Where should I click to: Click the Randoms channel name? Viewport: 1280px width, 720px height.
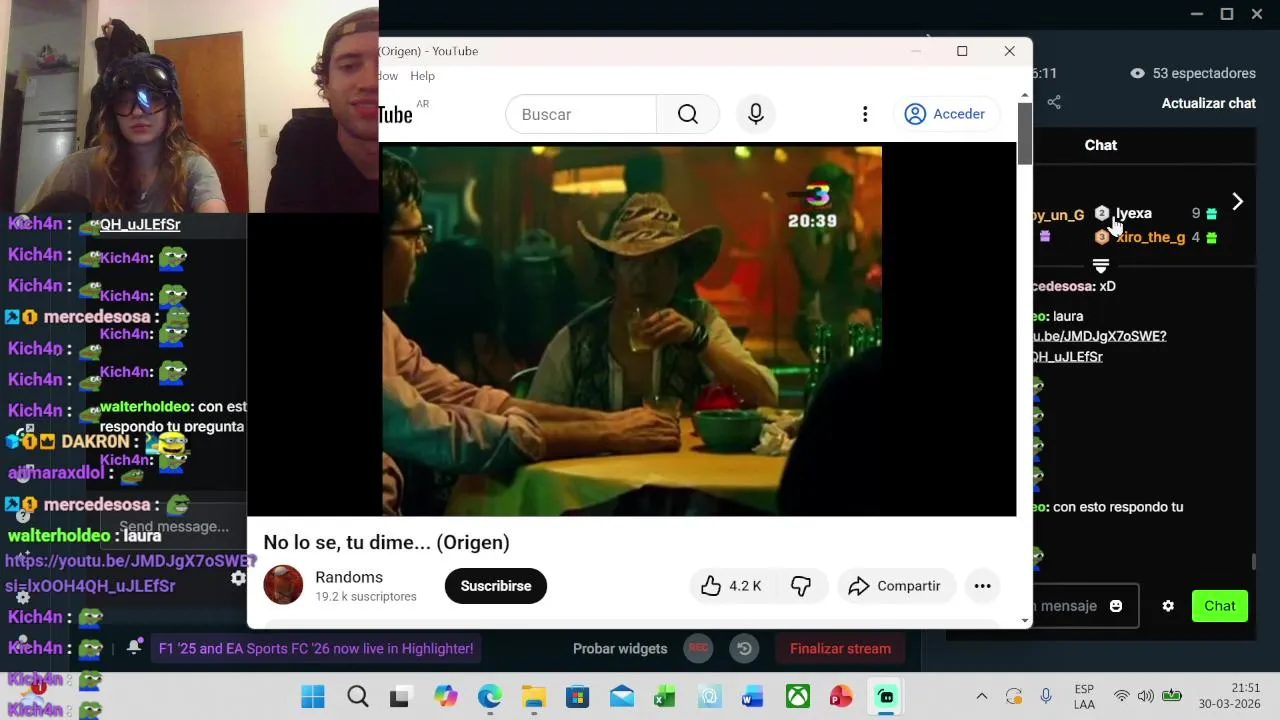(349, 577)
